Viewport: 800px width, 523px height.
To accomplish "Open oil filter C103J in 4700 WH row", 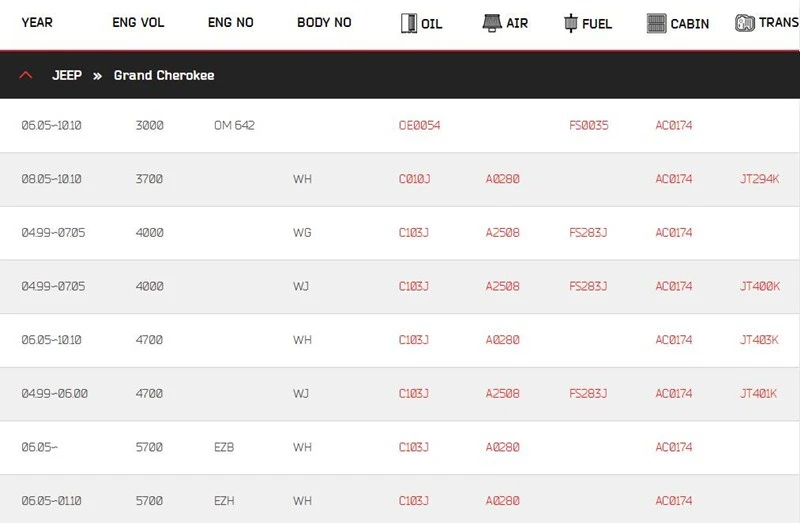I will pyautogui.click(x=414, y=340).
